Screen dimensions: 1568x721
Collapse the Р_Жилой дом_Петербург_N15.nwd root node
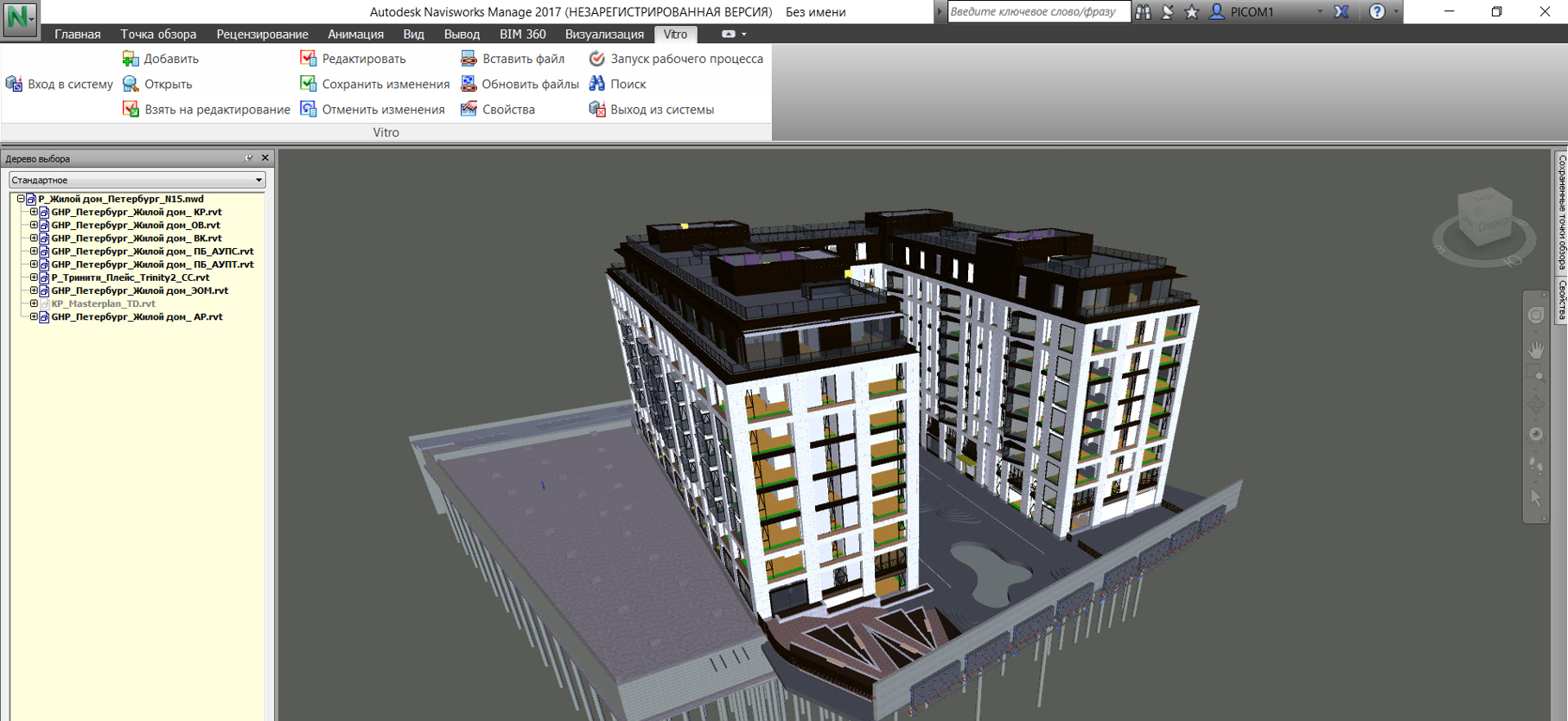[21, 199]
